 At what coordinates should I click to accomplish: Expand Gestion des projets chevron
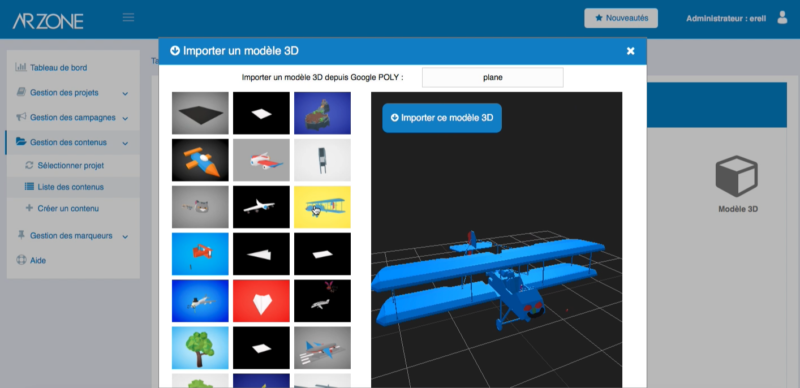point(125,93)
